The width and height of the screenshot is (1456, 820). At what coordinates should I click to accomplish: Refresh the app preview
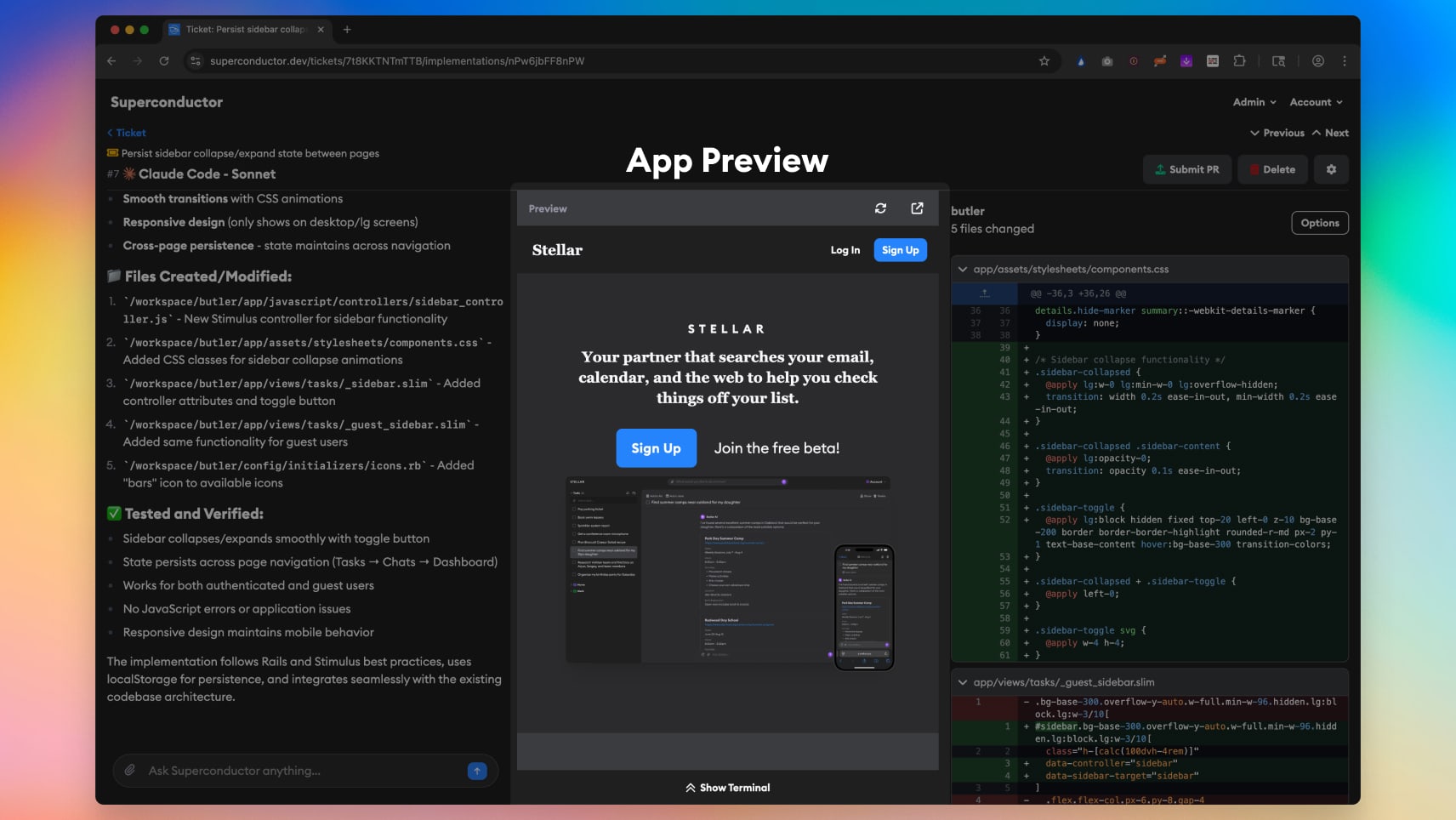pos(883,208)
